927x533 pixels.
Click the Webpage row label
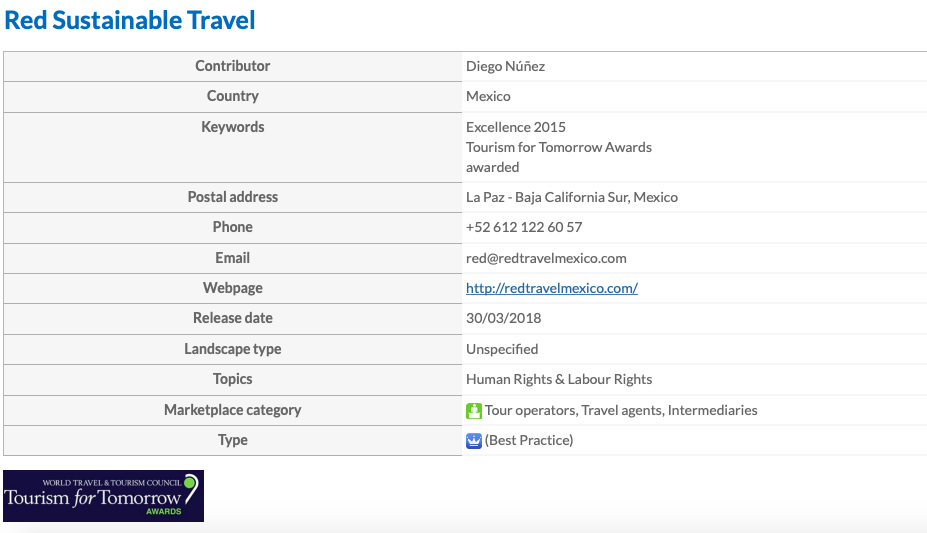tap(232, 288)
